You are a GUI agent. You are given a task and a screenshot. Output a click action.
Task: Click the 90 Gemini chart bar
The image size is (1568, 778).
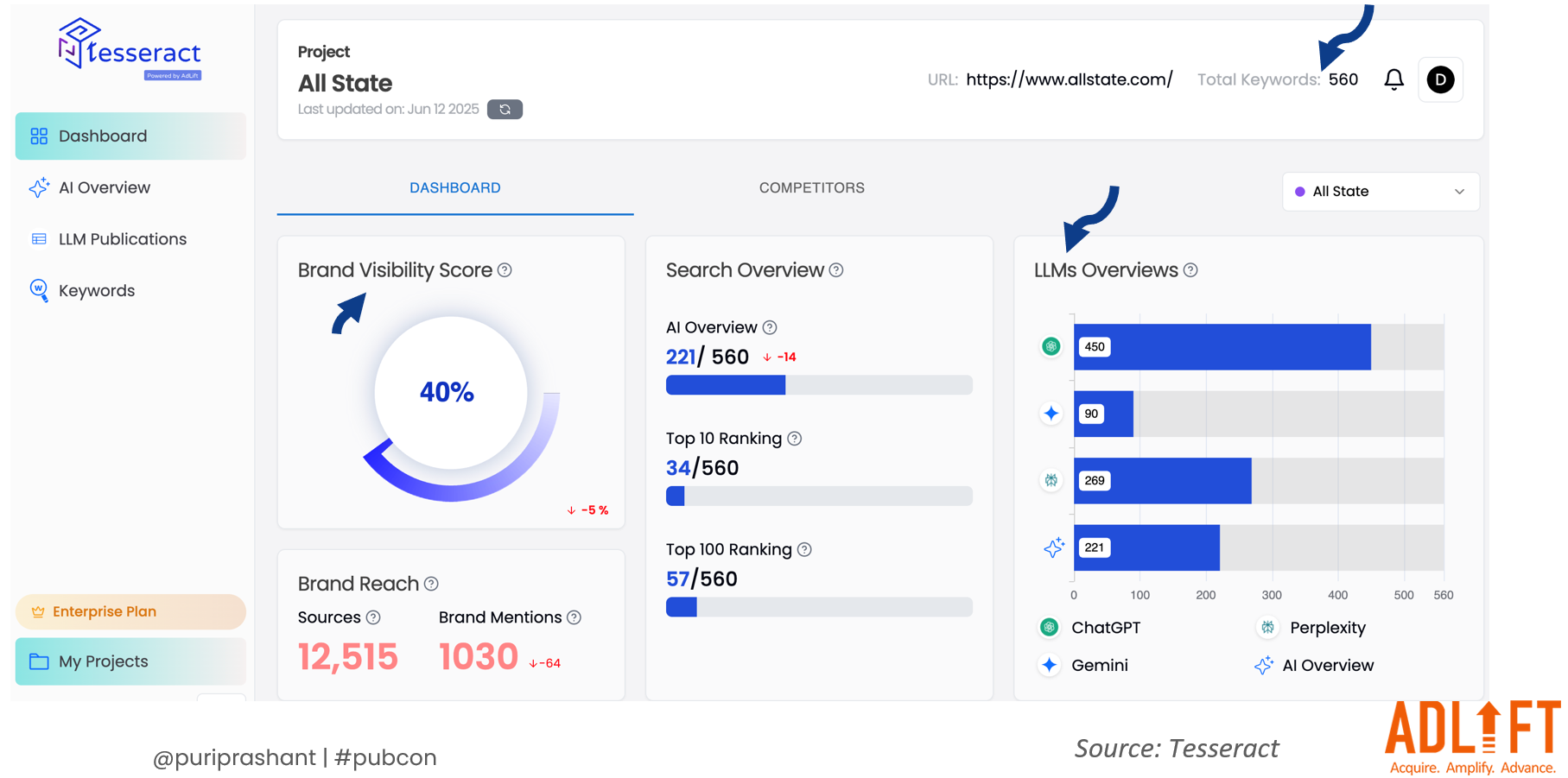click(x=1103, y=414)
